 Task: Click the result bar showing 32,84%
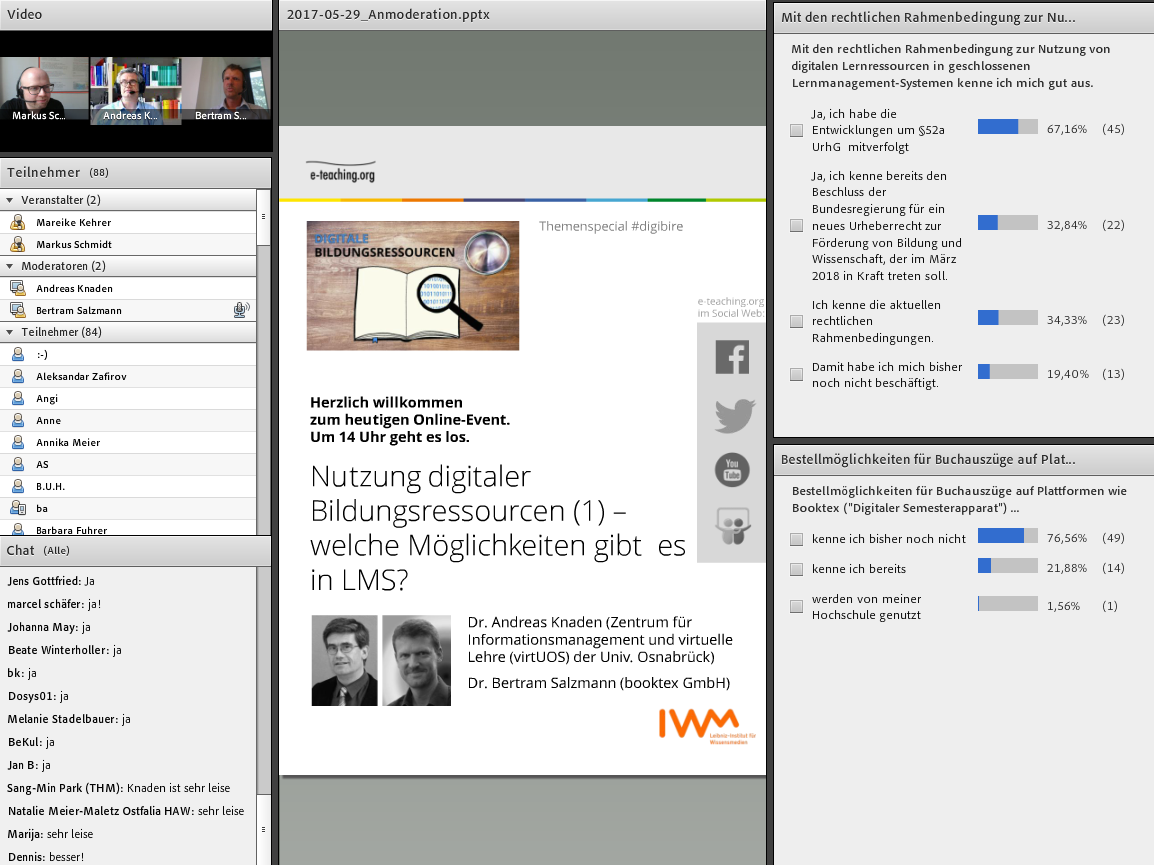point(1008,222)
